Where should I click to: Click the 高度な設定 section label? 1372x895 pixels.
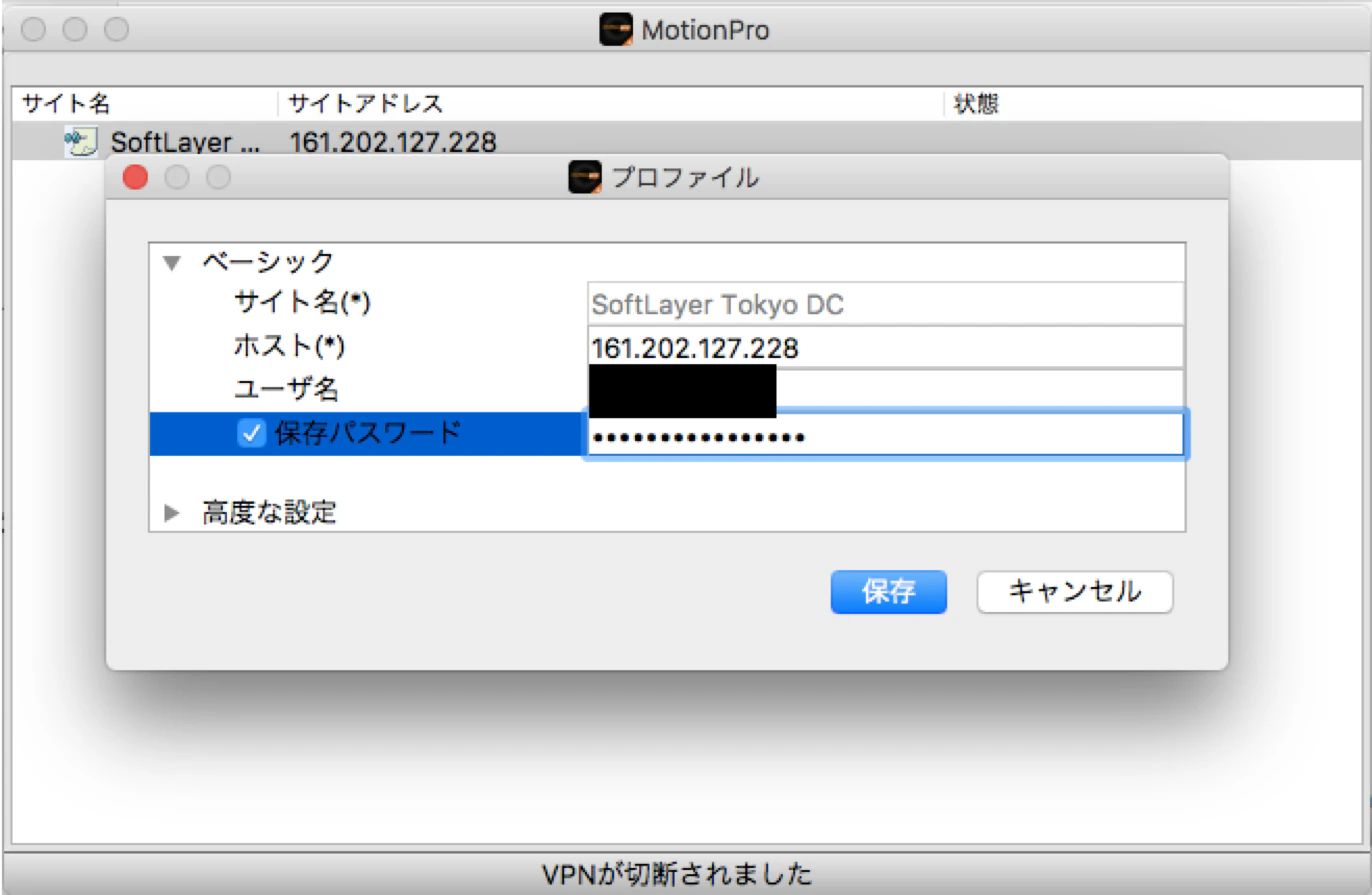[269, 513]
